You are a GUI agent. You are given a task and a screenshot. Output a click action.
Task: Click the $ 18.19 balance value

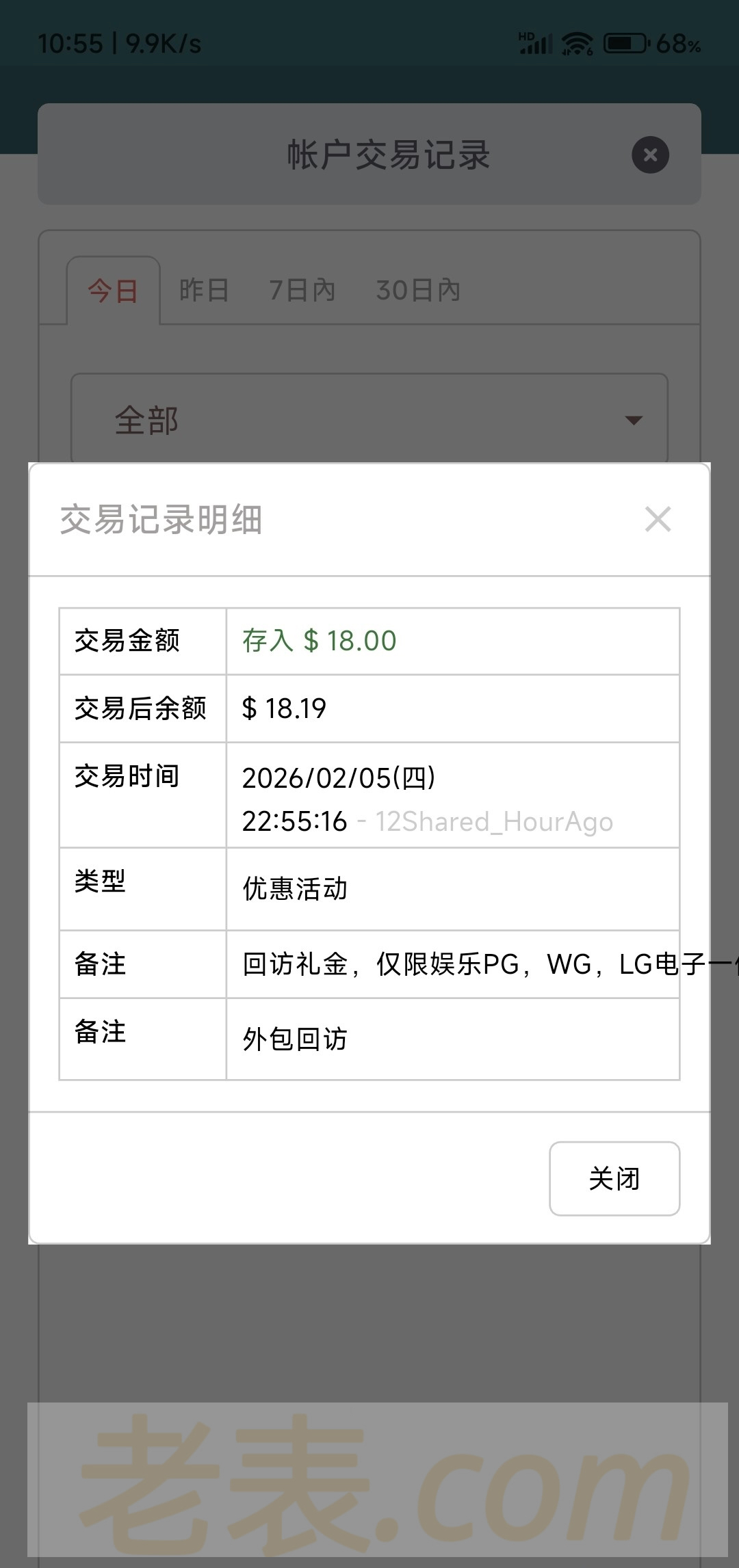(284, 708)
